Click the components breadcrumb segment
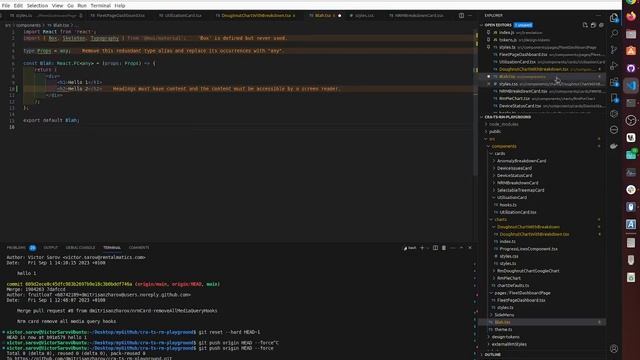The height and width of the screenshot is (360, 640). pyautogui.click(x=28, y=25)
